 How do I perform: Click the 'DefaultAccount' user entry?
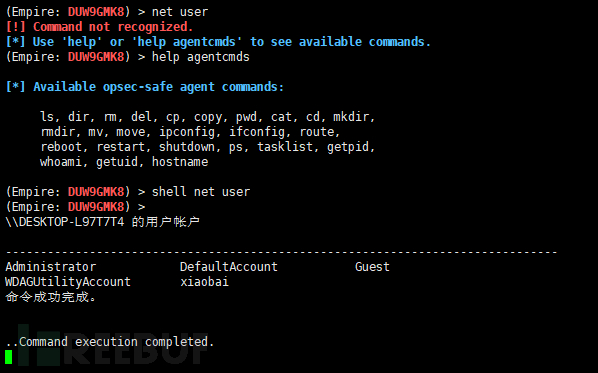(x=229, y=267)
